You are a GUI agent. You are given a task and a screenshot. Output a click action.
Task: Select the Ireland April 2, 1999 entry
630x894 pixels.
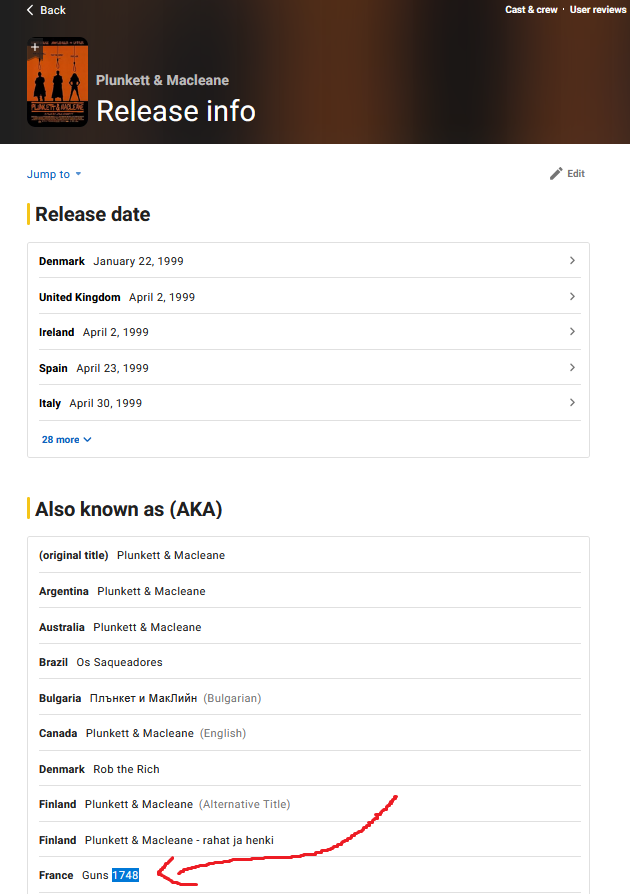click(94, 332)
